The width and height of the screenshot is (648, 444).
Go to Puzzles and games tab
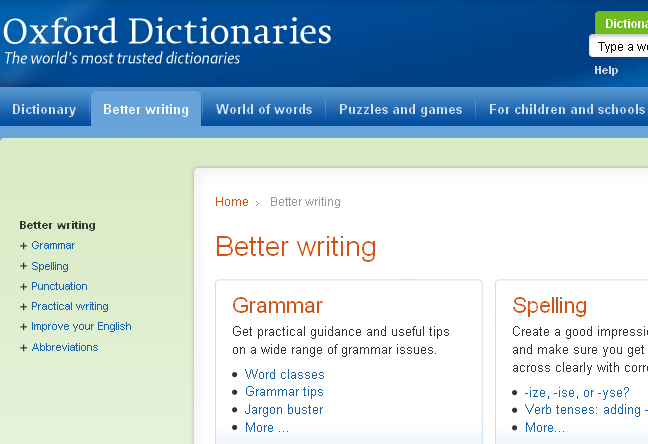tap(400, 109)
